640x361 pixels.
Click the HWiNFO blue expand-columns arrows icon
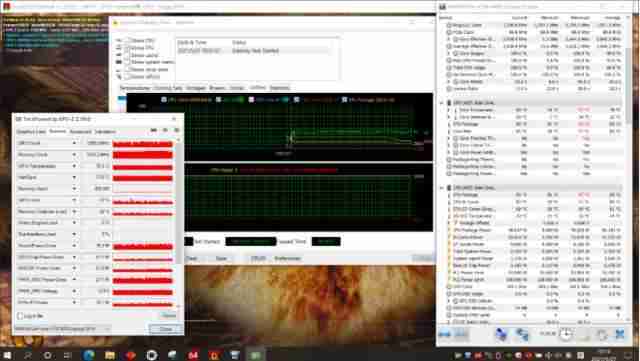tap(444, 334)
